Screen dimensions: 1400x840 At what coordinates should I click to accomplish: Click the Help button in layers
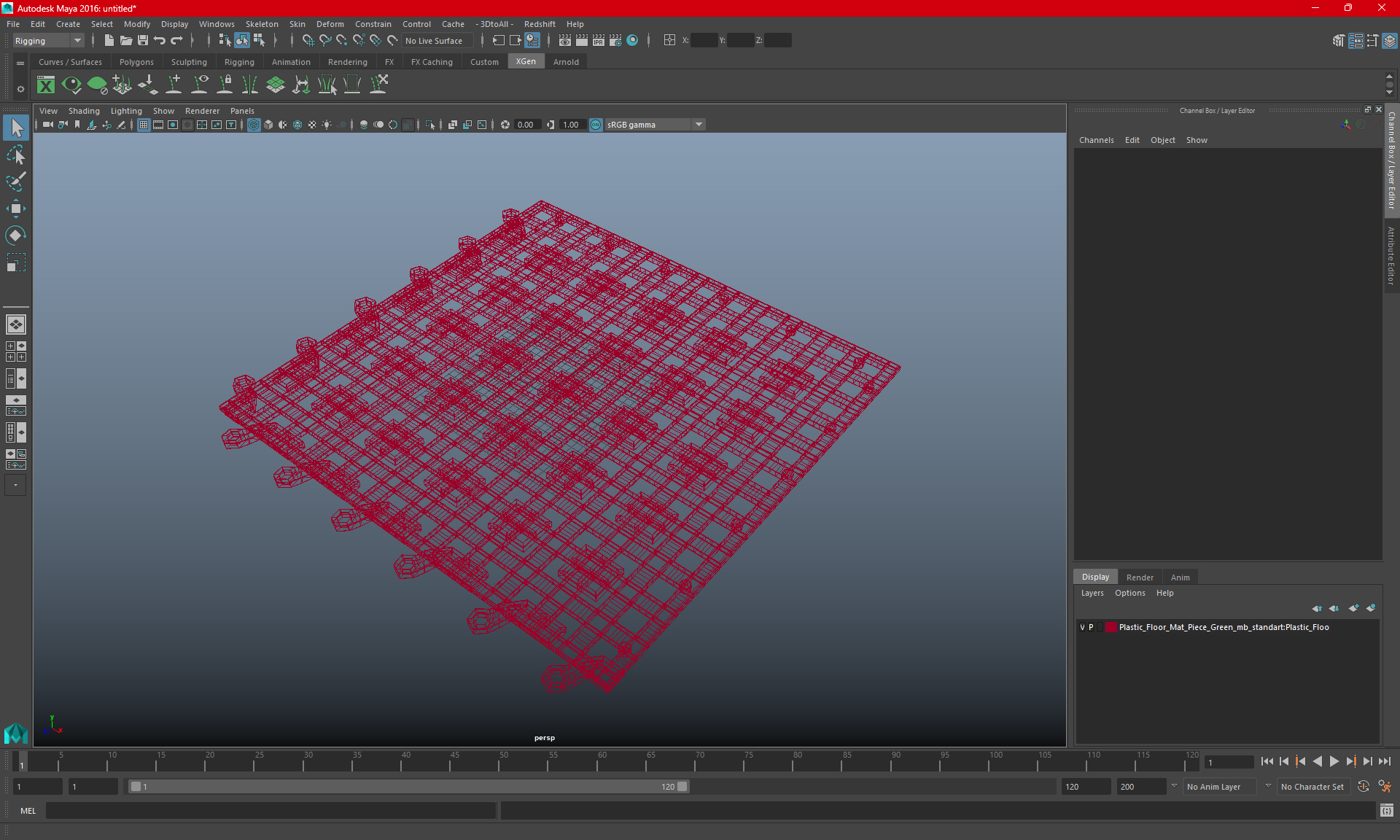click(x=1164, y=592)
